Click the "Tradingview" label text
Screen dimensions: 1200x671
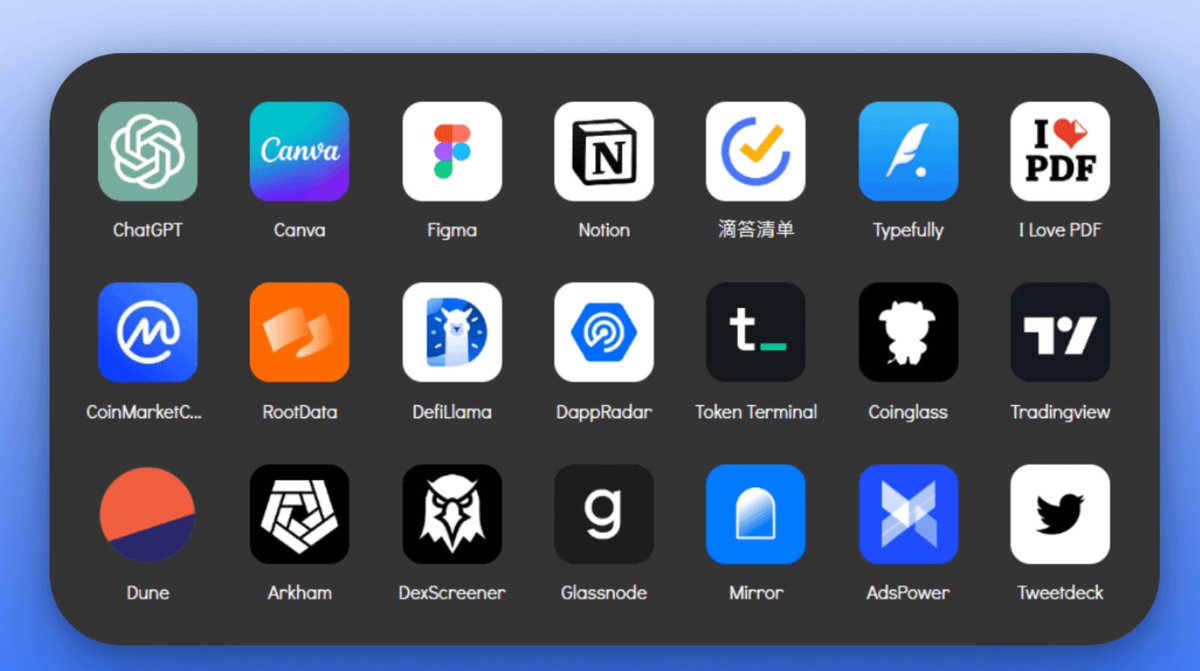[1060, 413]
